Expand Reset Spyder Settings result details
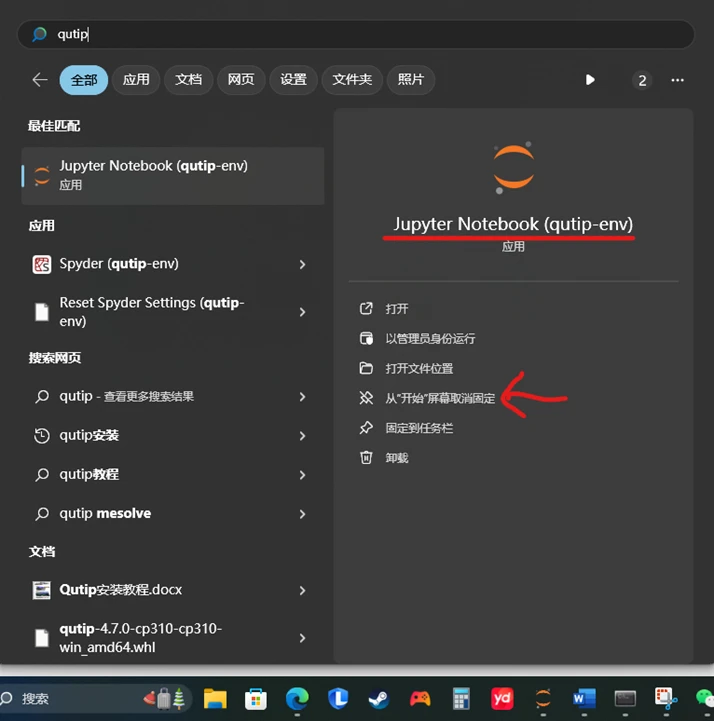 [x=302, y=312]
